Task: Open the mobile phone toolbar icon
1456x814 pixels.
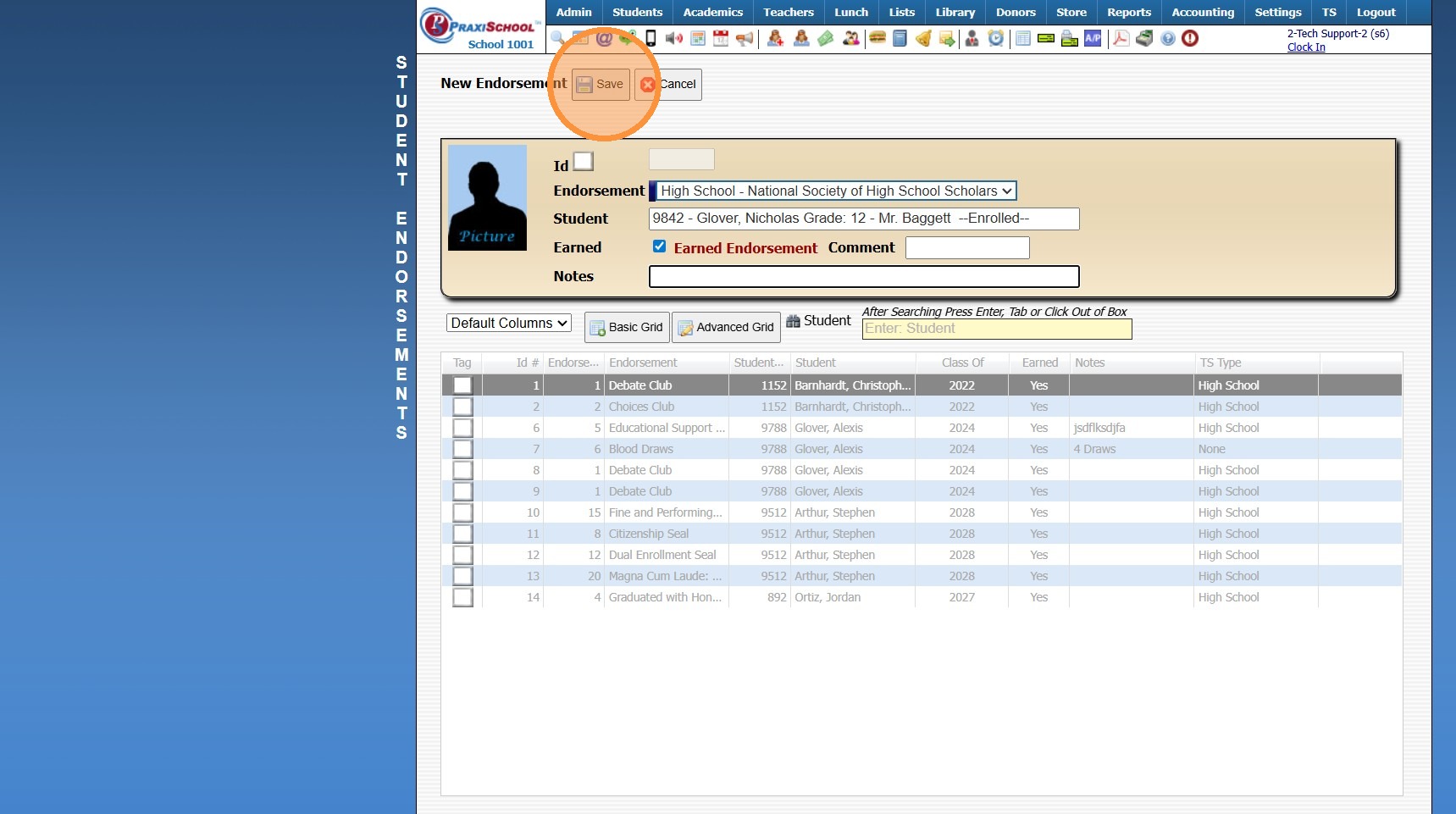Action: (650, 38)
